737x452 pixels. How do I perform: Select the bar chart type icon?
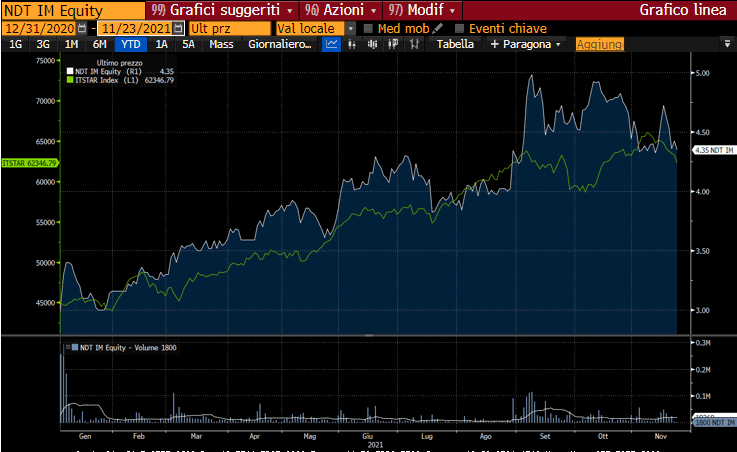coord(352,44)
